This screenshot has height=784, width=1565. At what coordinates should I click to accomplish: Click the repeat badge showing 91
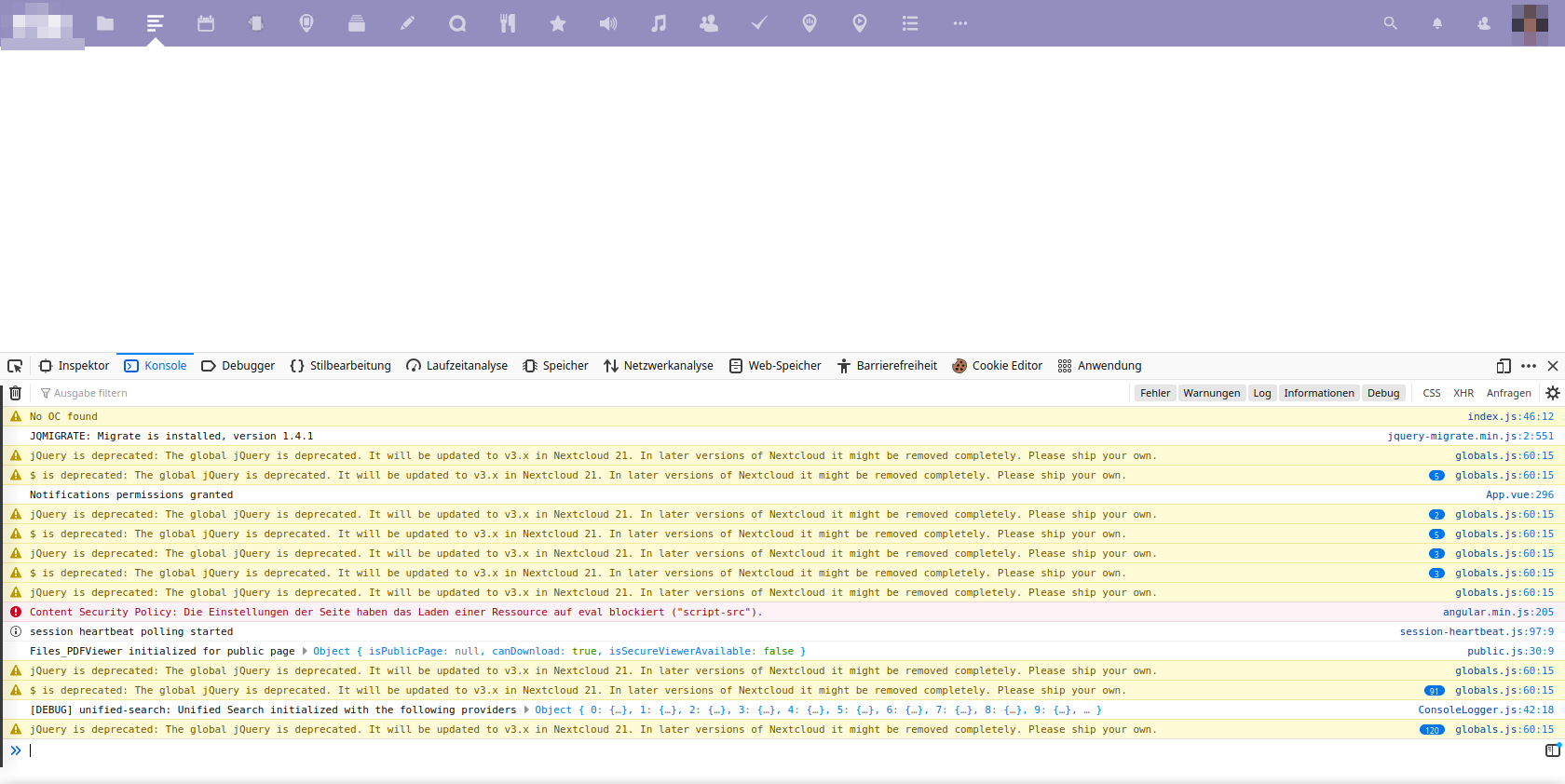[1435, 691]
